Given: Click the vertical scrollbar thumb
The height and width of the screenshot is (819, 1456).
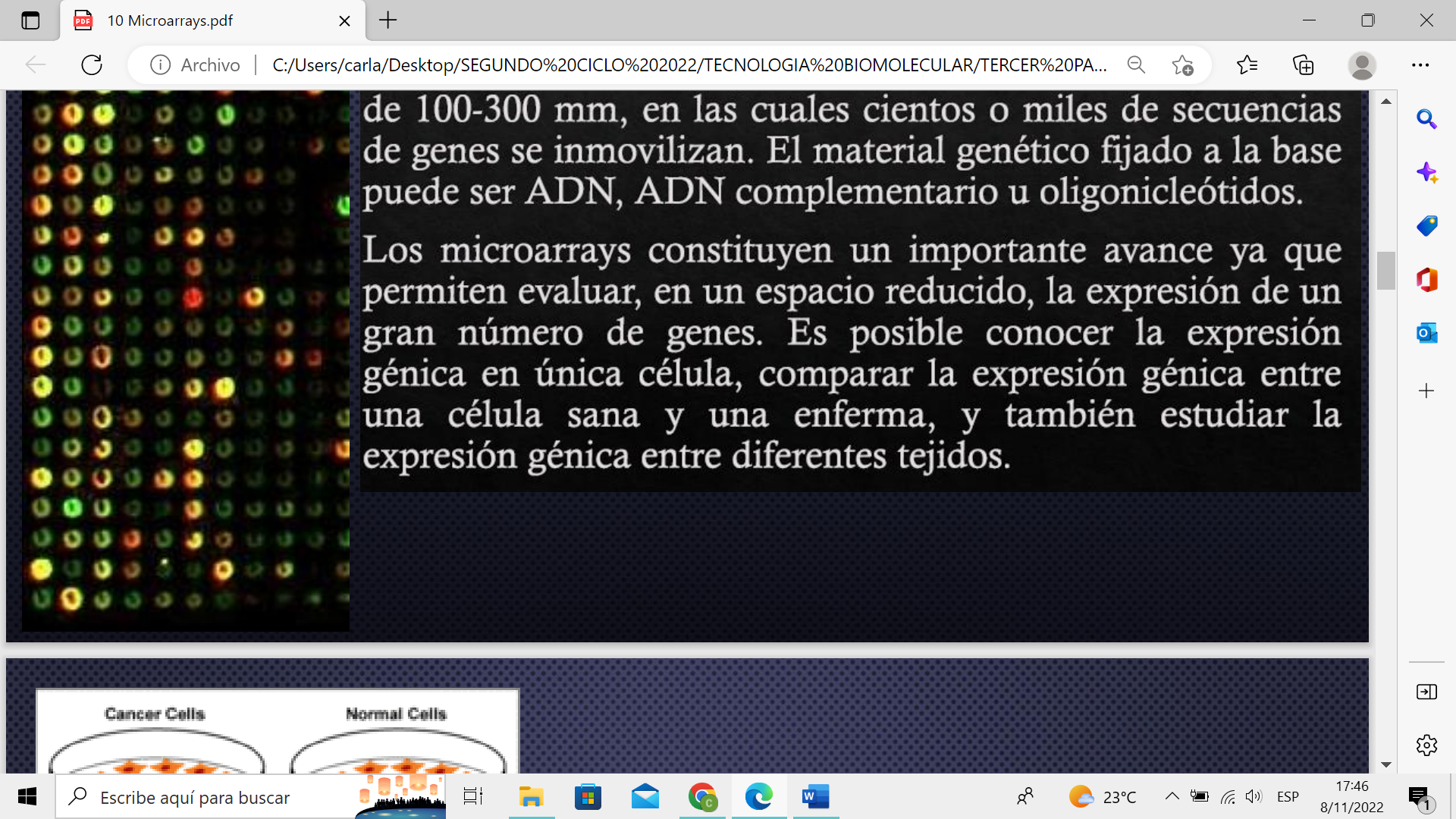Looking at the screenshot, I should (x=1386, y=271).
